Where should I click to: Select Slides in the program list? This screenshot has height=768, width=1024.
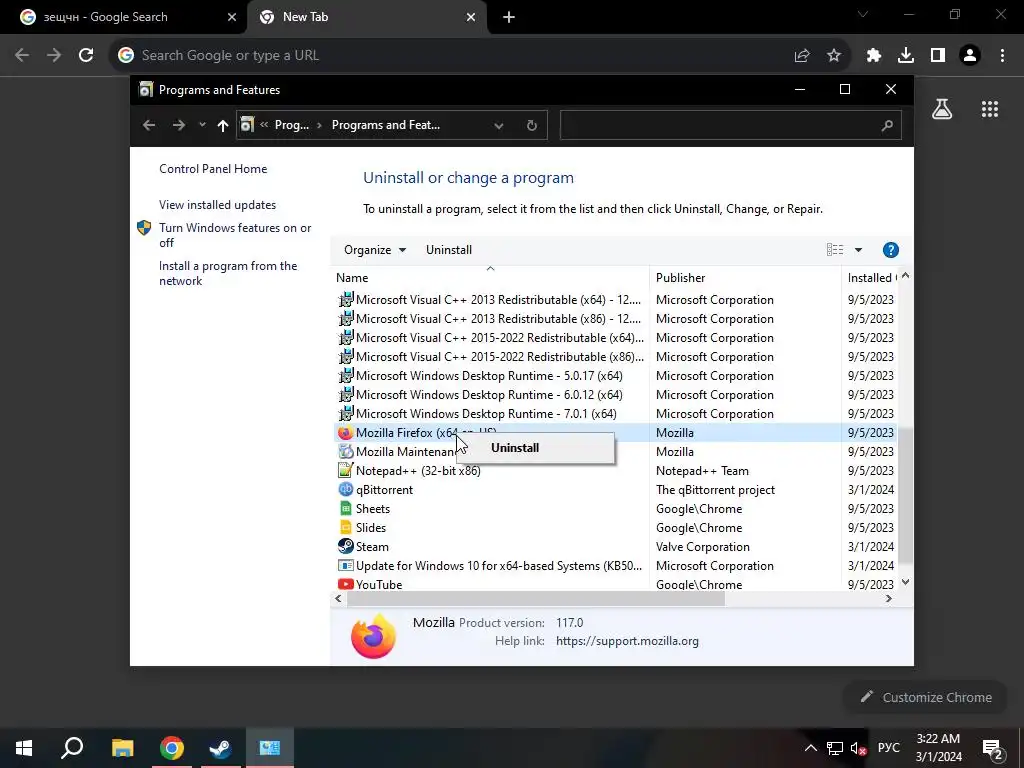[x=614, y=528]
